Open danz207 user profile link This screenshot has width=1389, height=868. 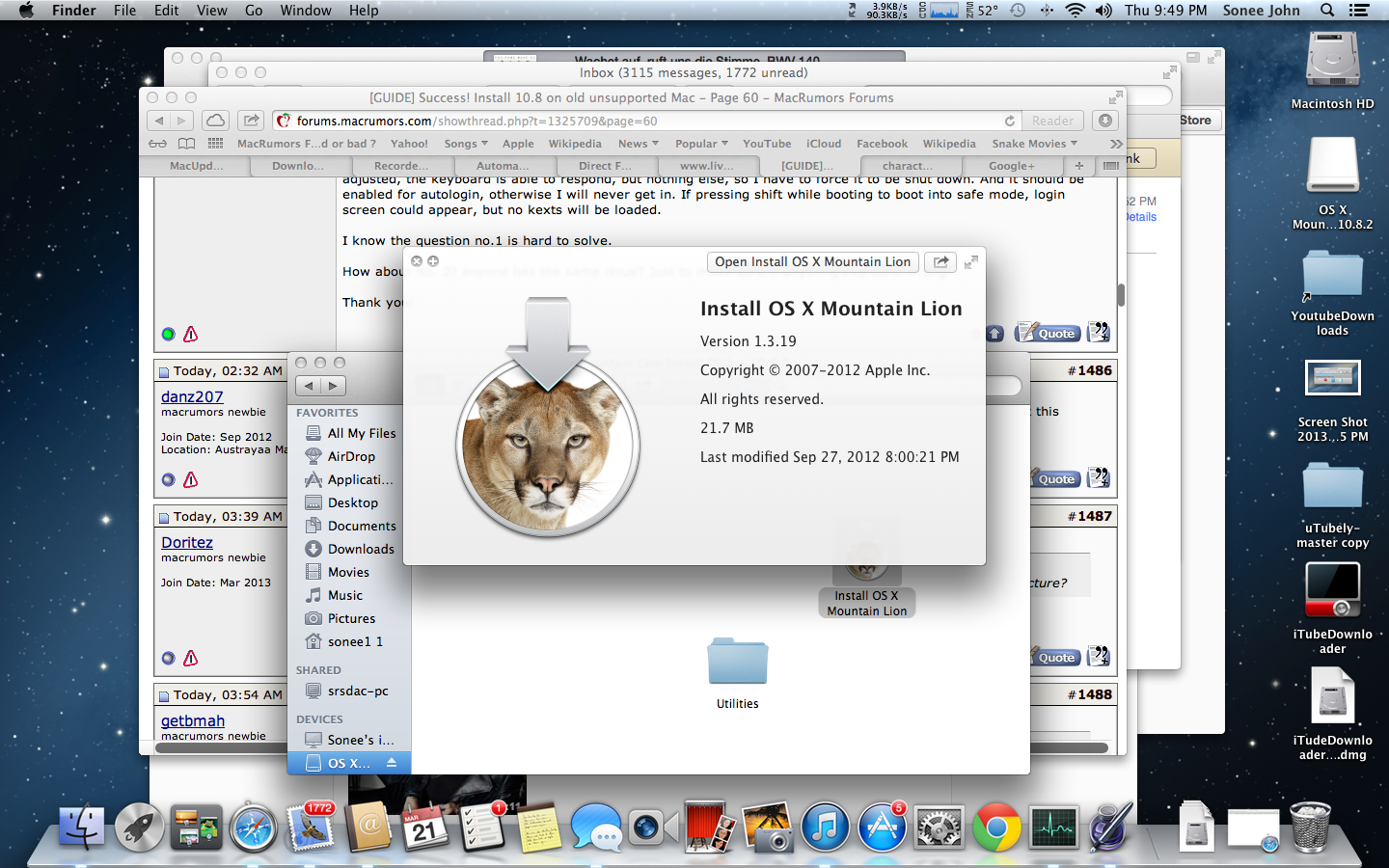(192, 396)
